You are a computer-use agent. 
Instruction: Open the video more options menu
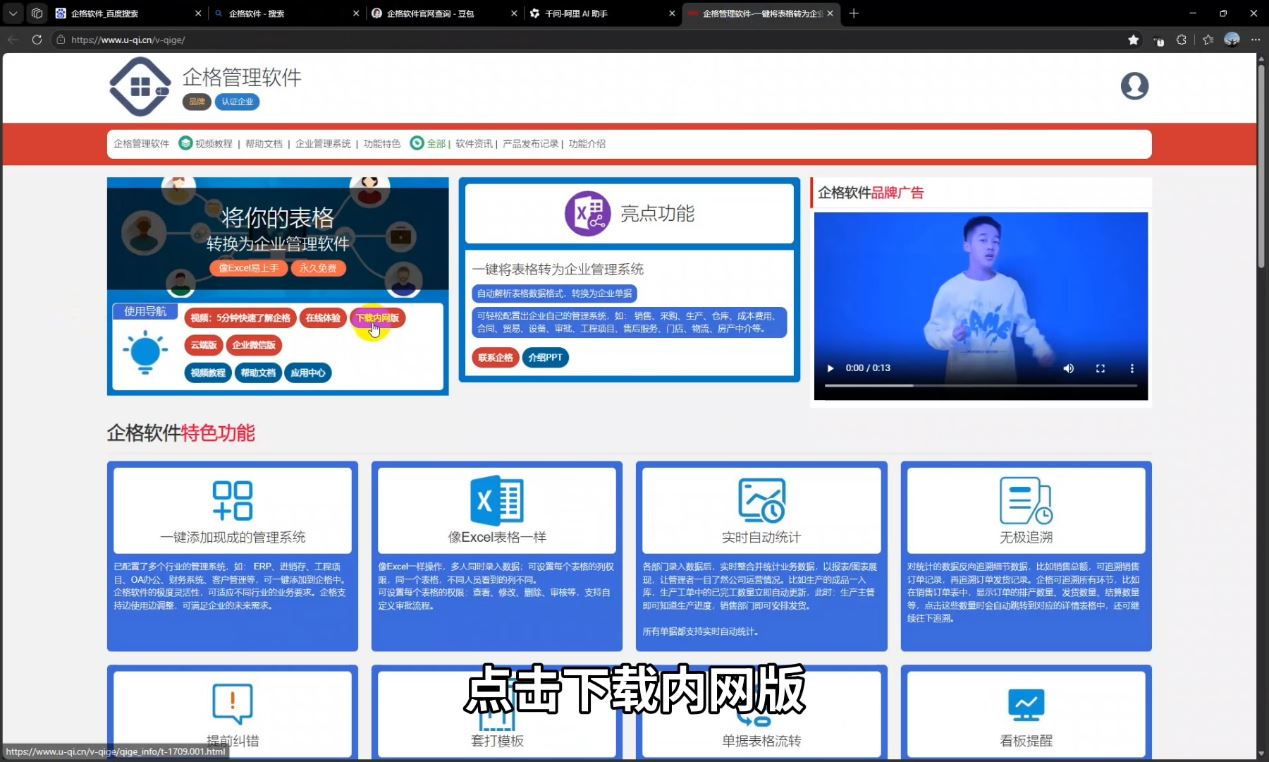click(x=1132, y=368)
